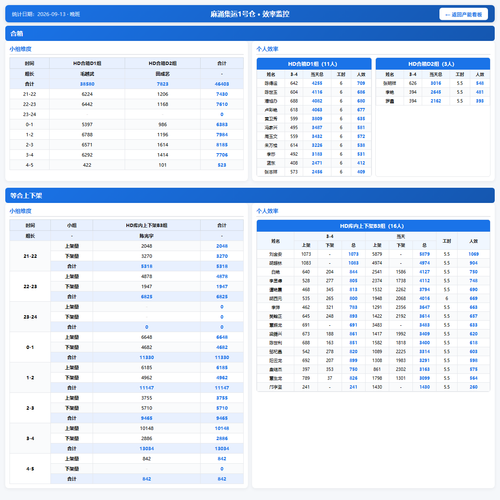500x500 pixels.
Task: Click the 1206 cell in 合箱 table
Action: 162,94
